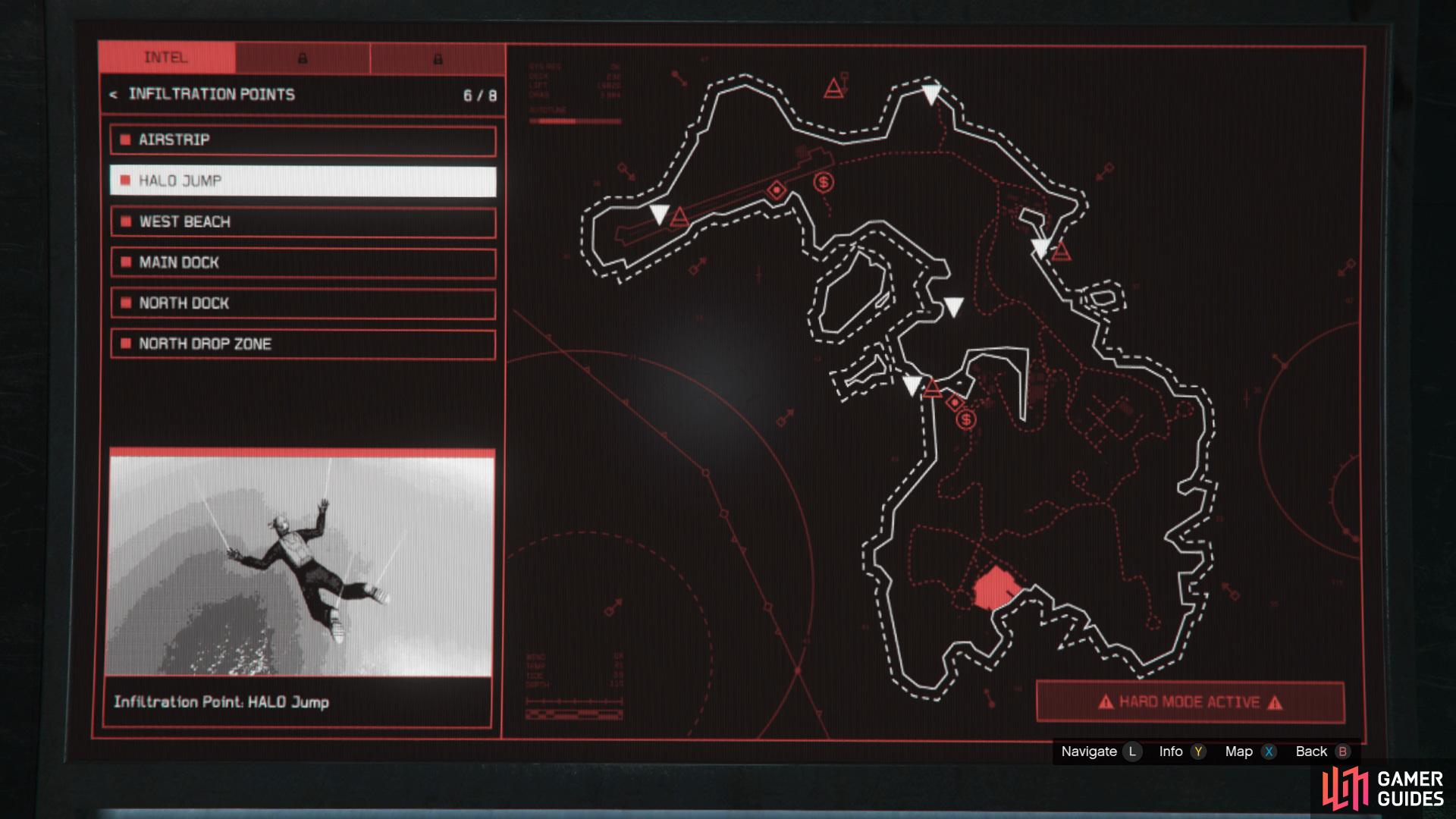1456x819 pixels.
Task: Click the Info Y prompt
Action: coord(1182,752)
